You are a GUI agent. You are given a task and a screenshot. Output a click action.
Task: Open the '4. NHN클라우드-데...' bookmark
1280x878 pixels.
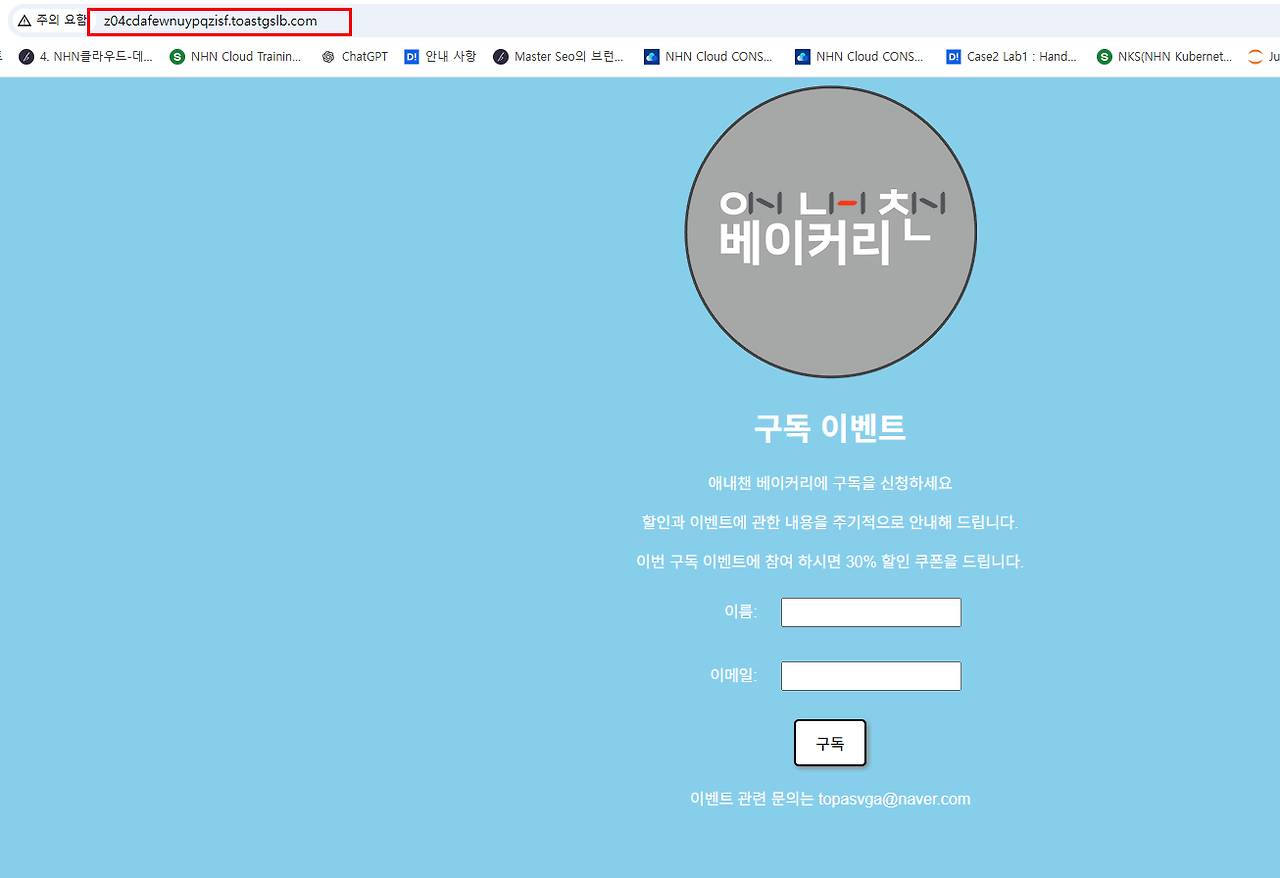pyautogui.click(x=86, y=57)
